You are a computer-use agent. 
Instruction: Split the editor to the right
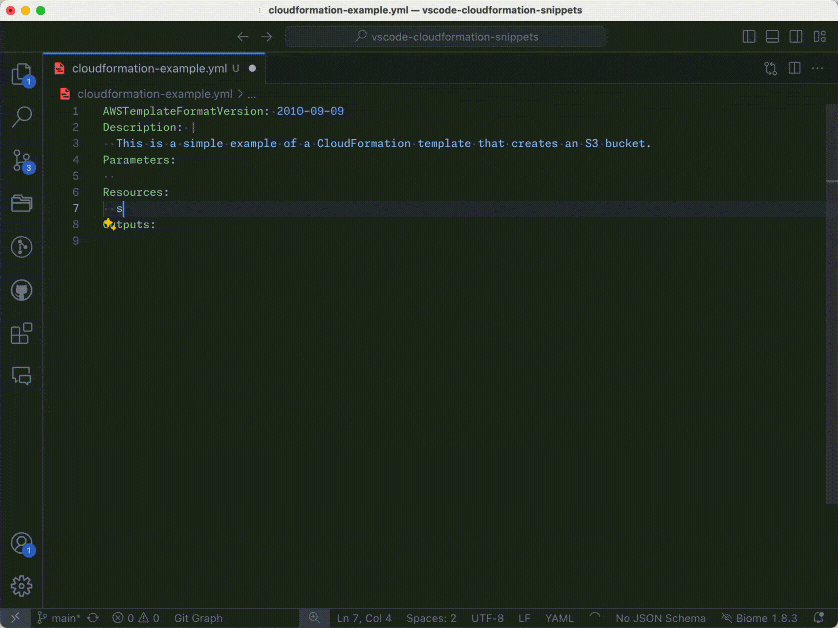click(794, 69)
